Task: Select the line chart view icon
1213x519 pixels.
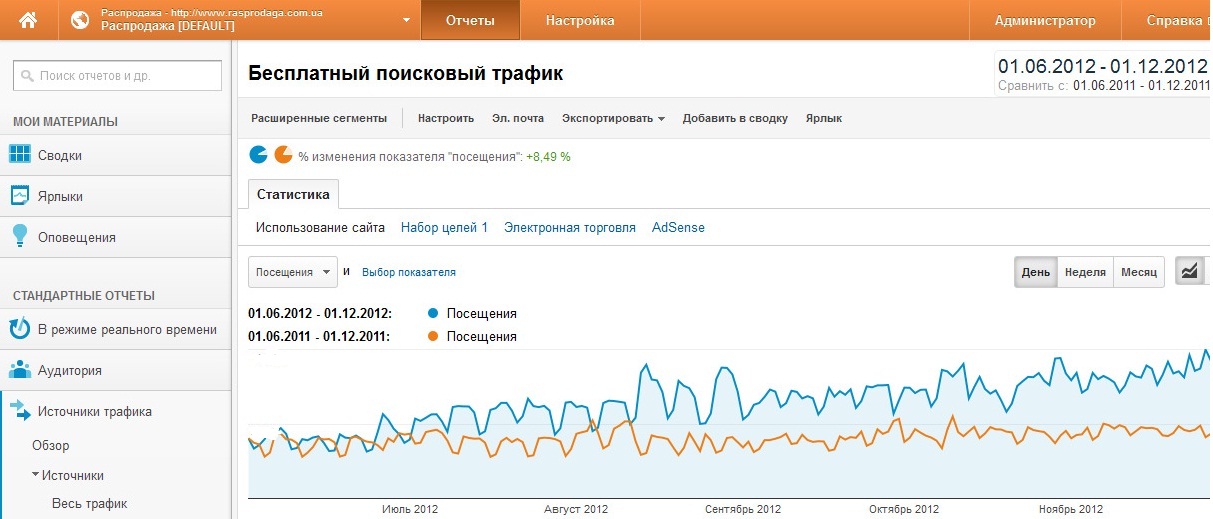Action: click(1190, 272)
